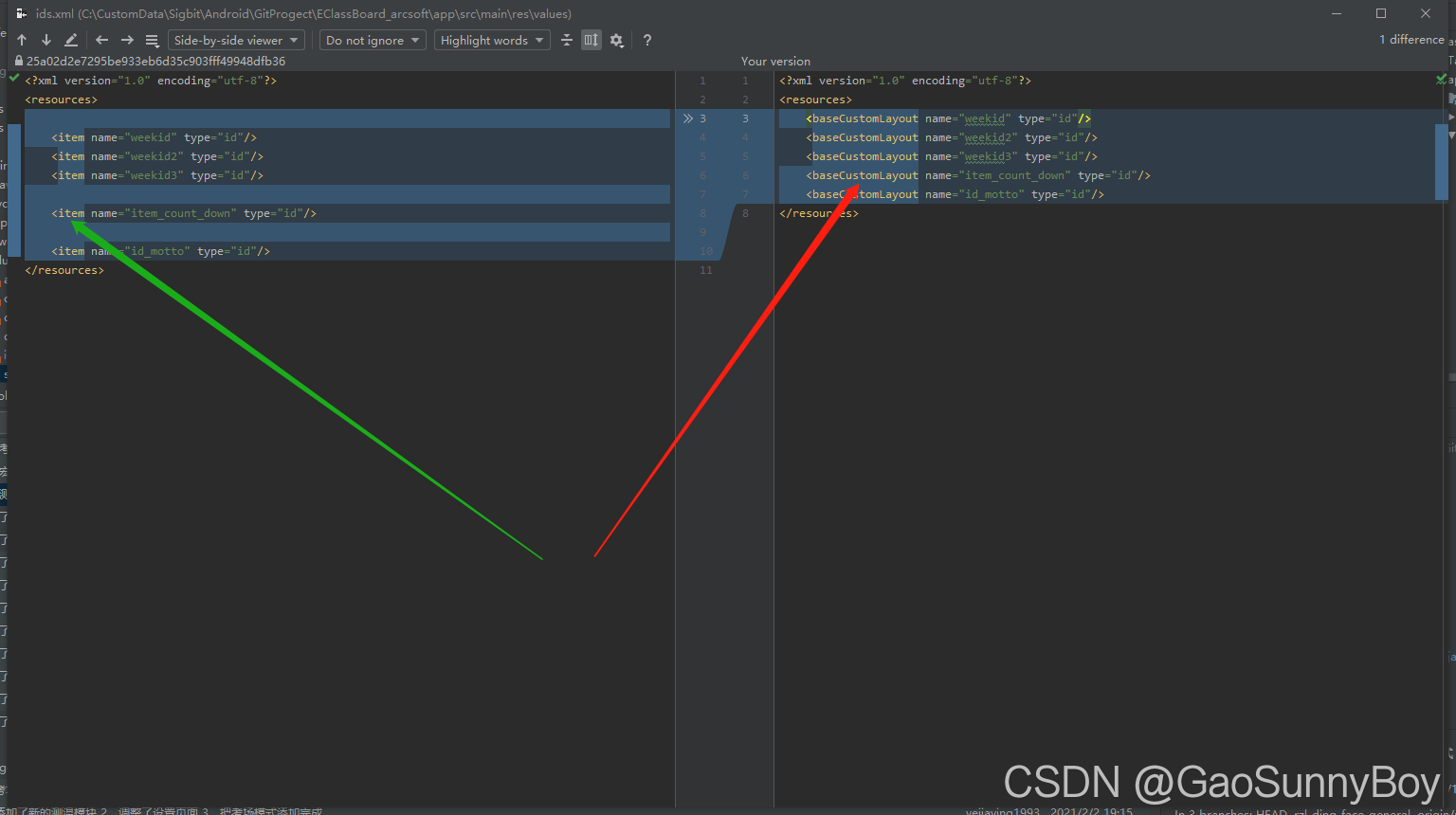Click left pane closing </resources> tag
The height and width of the screenshot is (815, 1456).
tap(64, 270)
